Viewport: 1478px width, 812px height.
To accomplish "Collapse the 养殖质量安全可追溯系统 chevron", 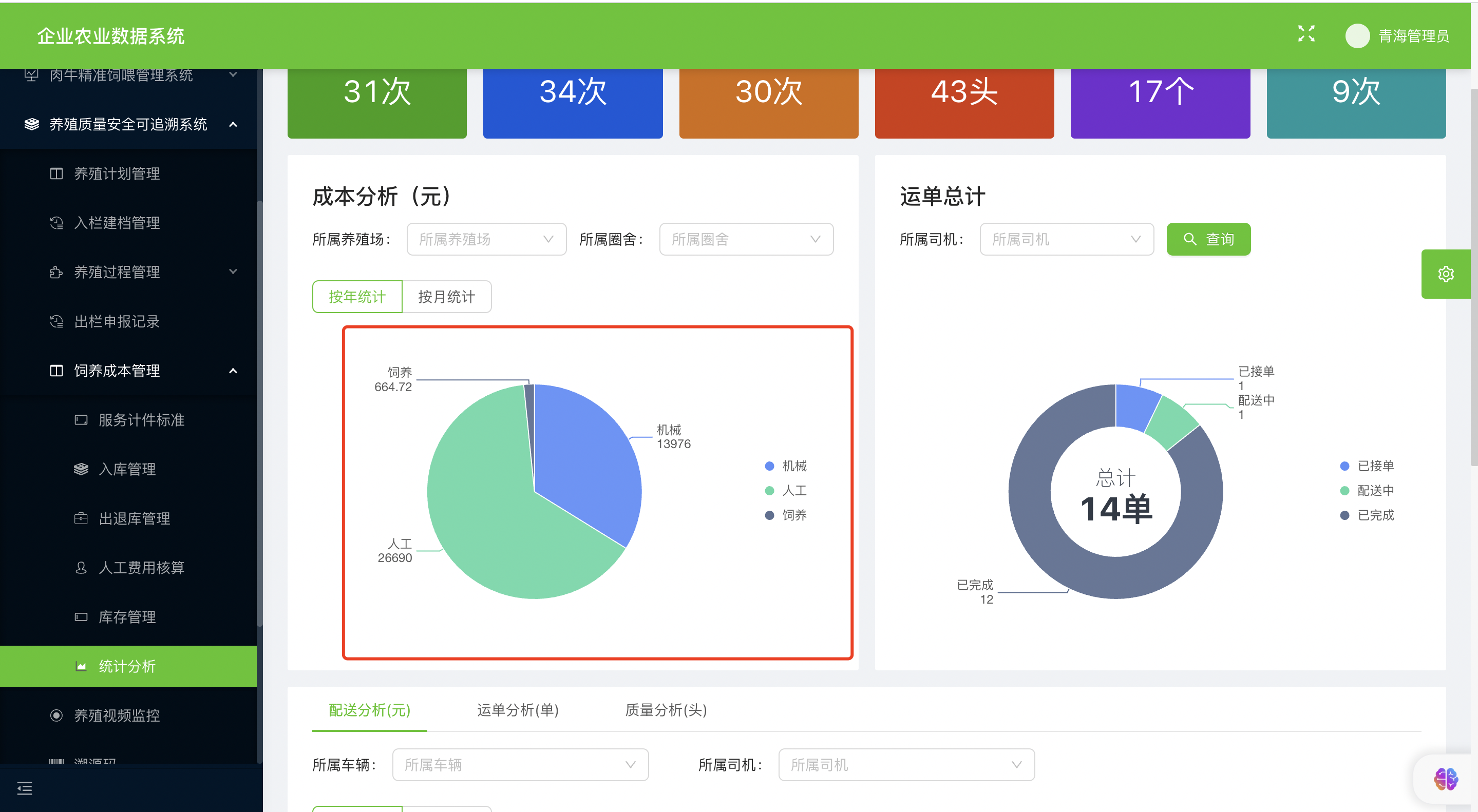I will 233,124.
